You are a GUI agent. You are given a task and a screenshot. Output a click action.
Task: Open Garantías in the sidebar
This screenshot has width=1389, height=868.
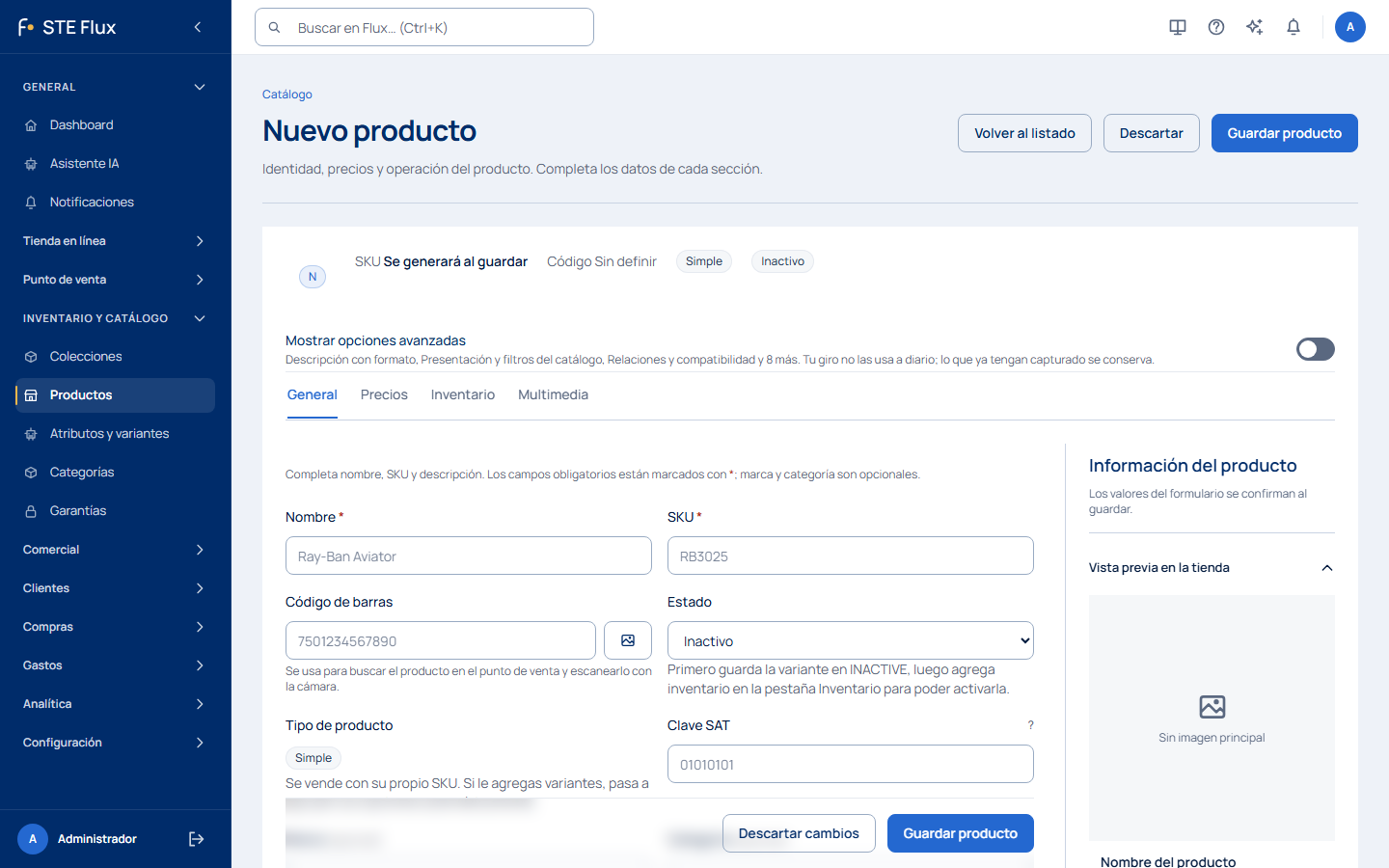(x=116, y=511)
